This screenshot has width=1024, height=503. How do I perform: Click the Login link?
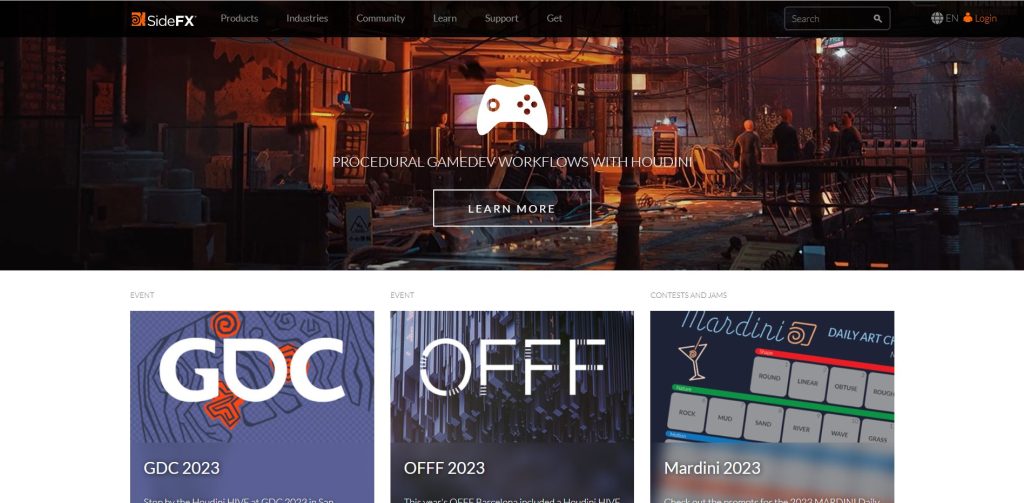pos(985,18)
